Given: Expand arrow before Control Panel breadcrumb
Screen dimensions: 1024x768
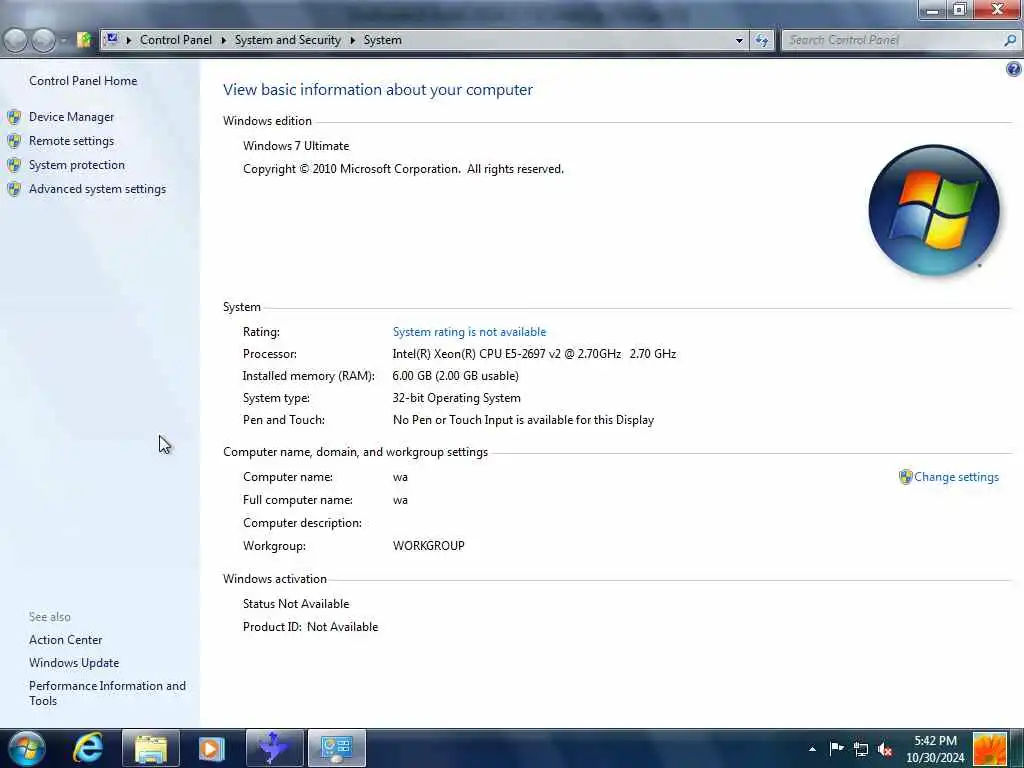Looking at the screenshot, I should pos(129,40).
